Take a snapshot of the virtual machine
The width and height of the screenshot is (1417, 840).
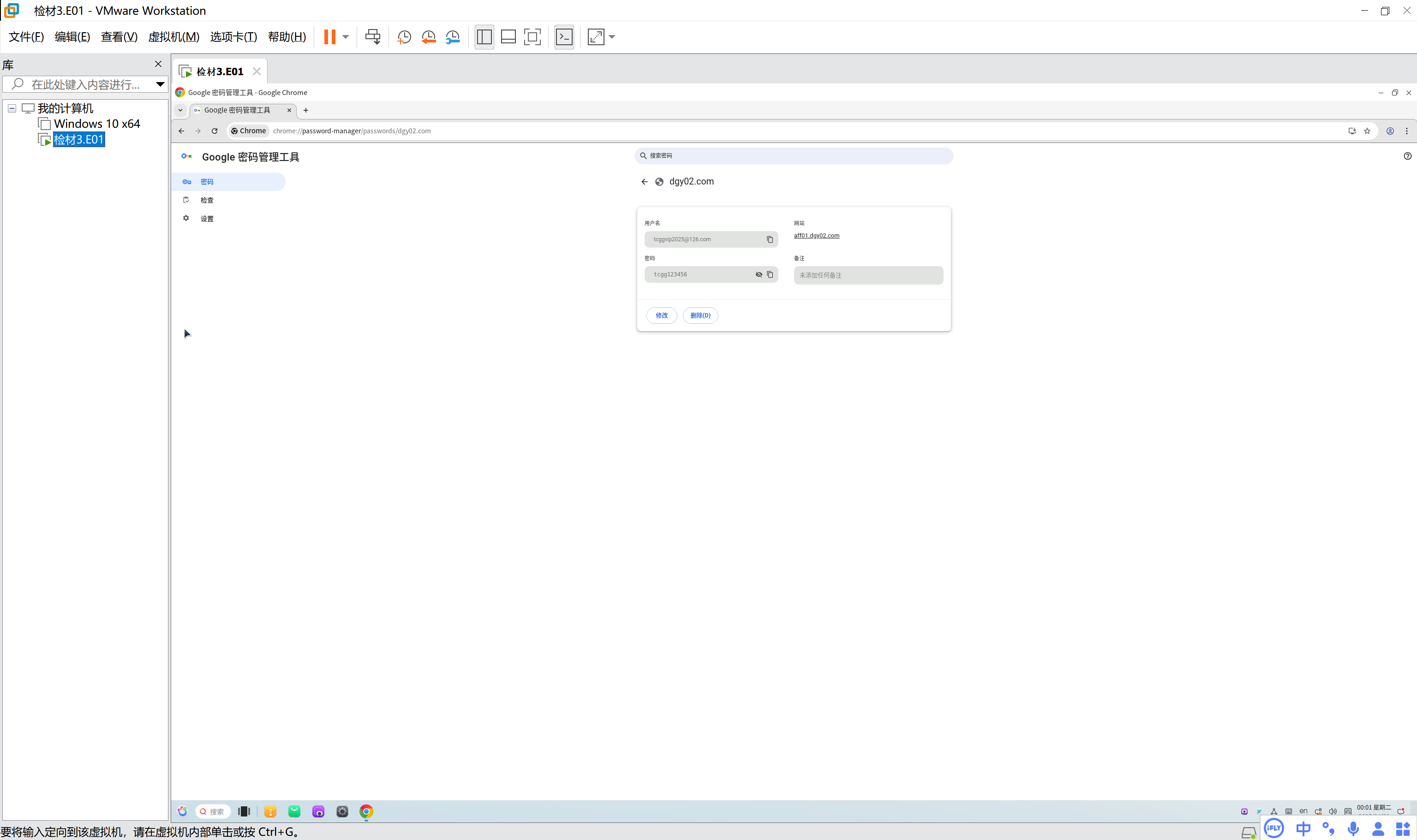click(404, 37)
